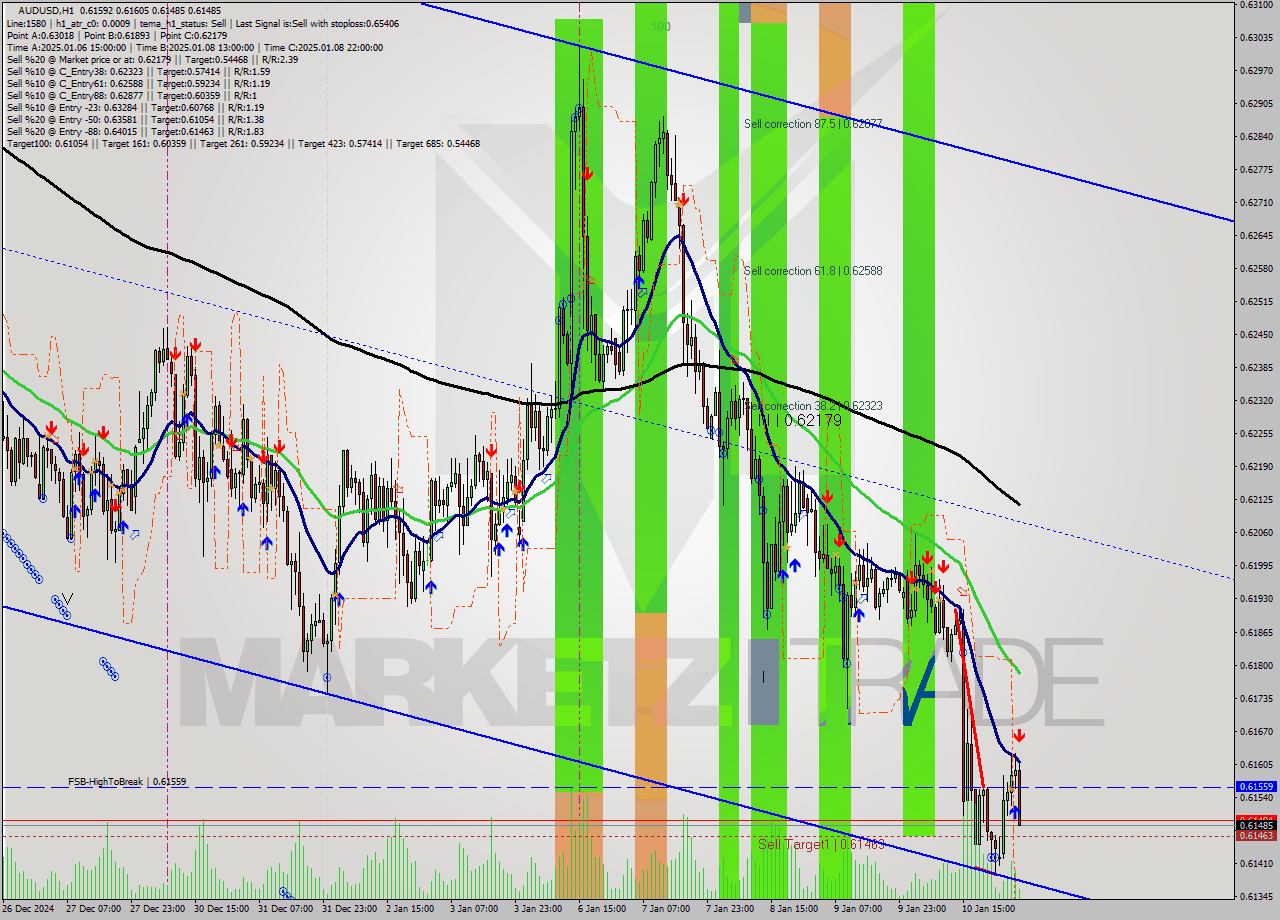
Task: Click the 0.61800 price axis label
Action: pyautogui.click(x=1255, y=666)
